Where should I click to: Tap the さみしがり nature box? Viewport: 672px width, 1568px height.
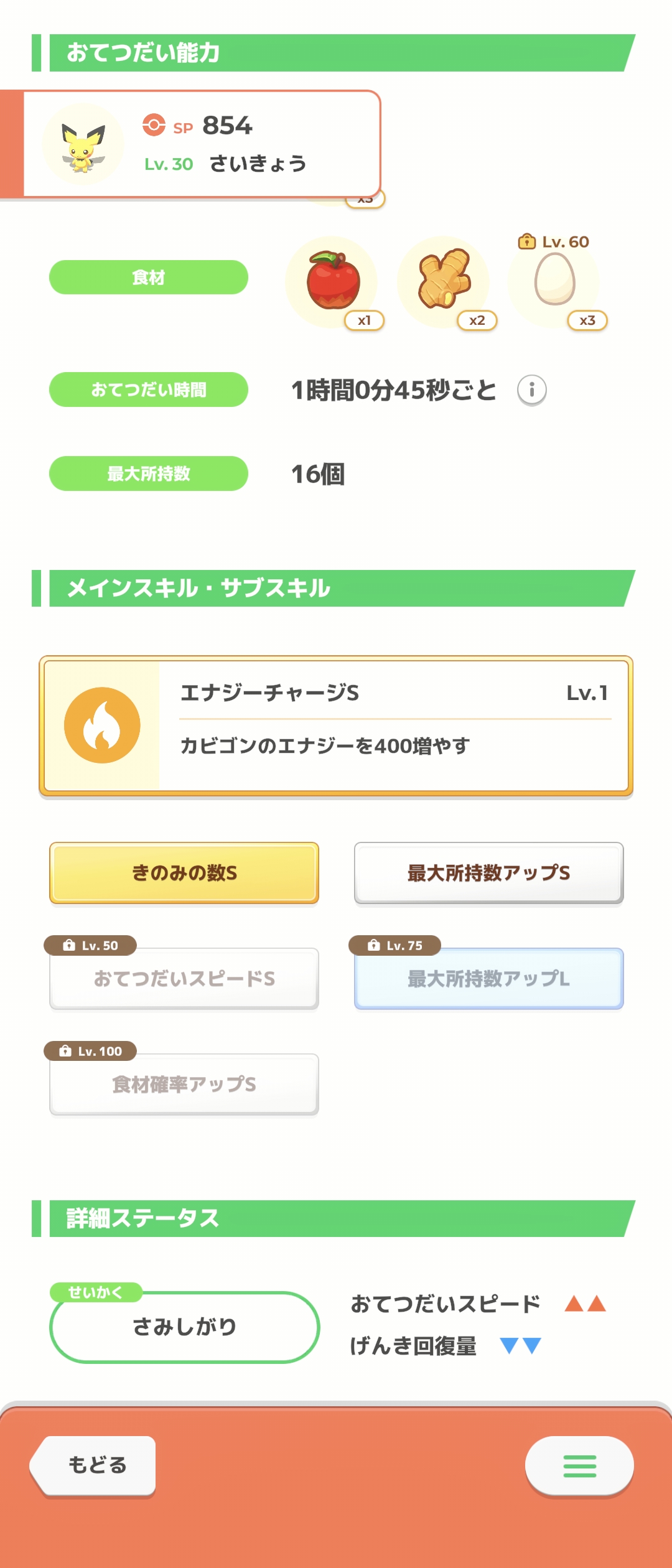184,1327
